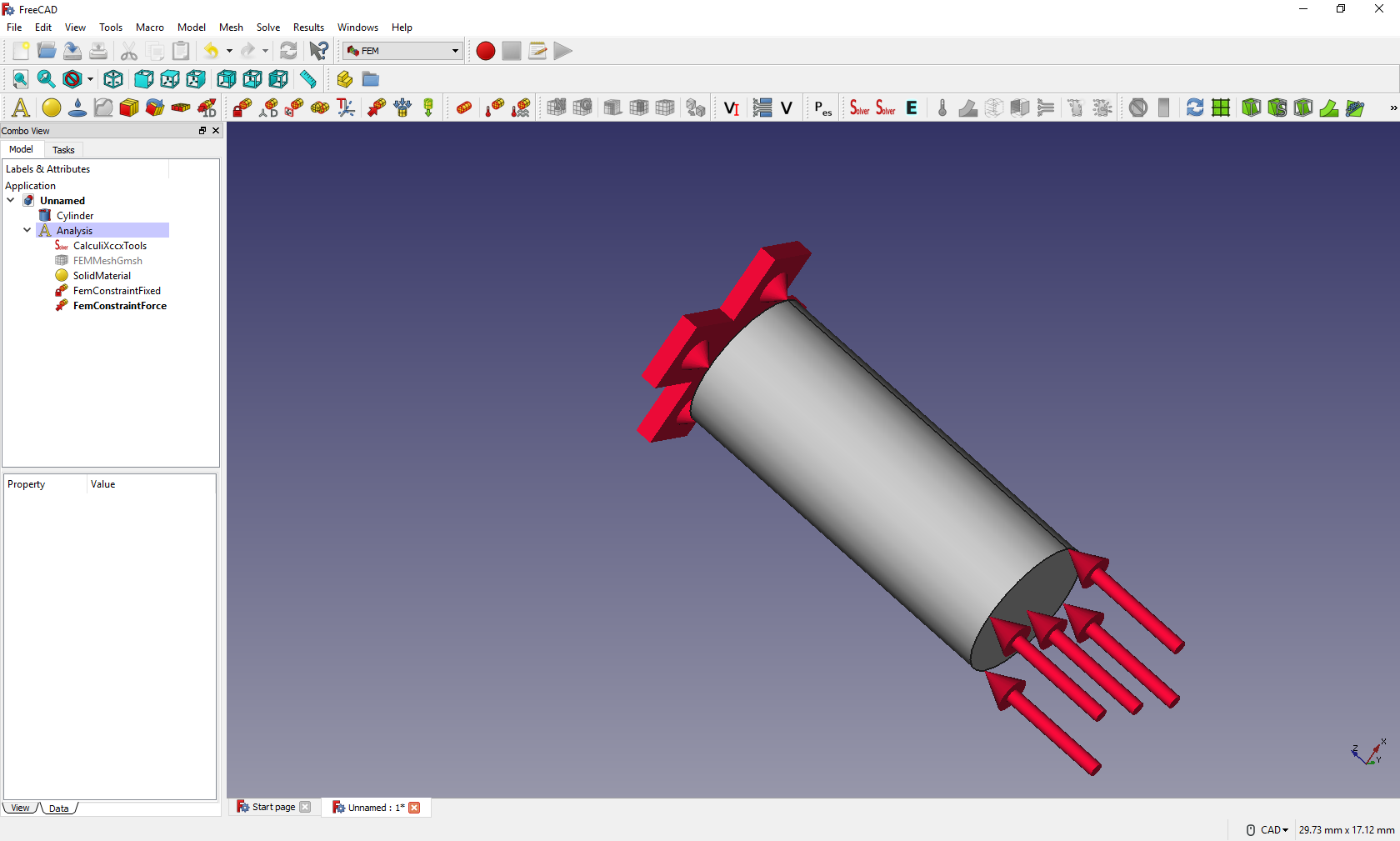Add a force constraint from the toolbar
Viewport: 1400px width, 841px height.
377,108
